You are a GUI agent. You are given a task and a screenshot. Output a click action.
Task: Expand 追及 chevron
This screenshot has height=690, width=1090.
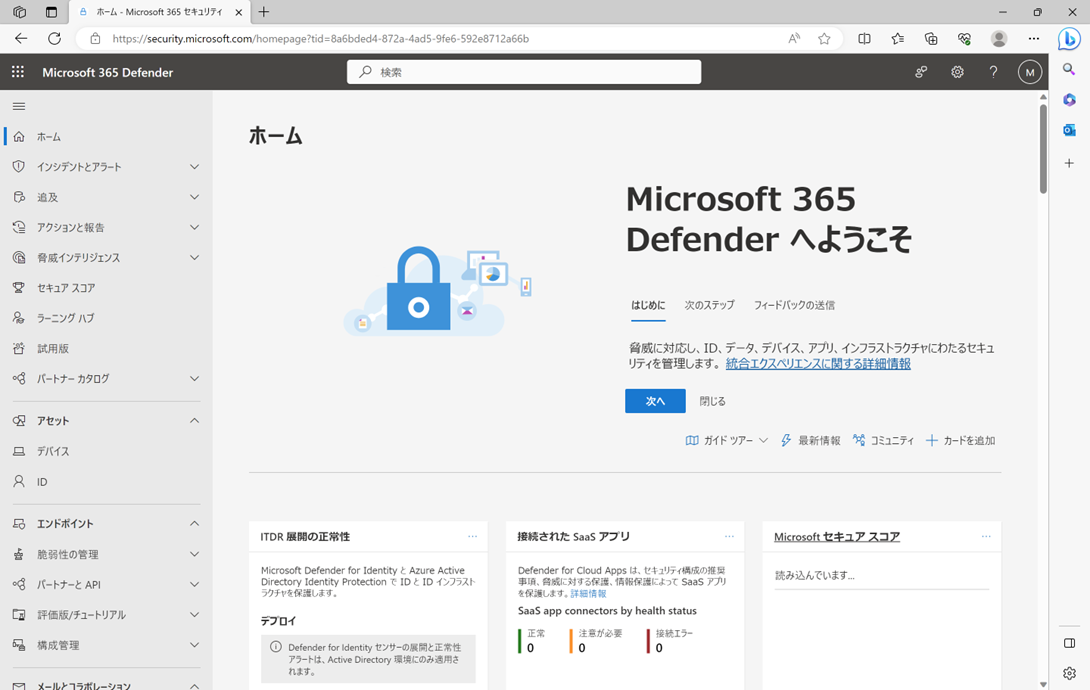tap(195, 197)
